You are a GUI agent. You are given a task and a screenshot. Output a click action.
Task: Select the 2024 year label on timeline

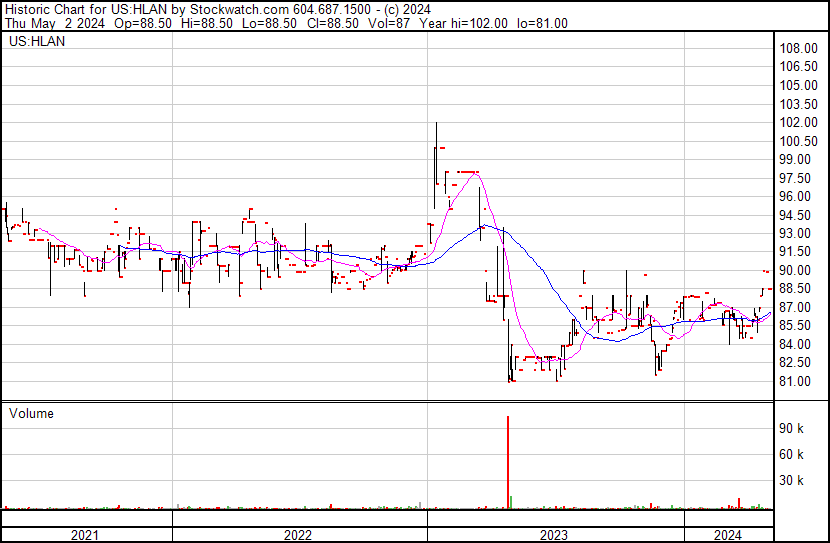click(x=727, y=534)
